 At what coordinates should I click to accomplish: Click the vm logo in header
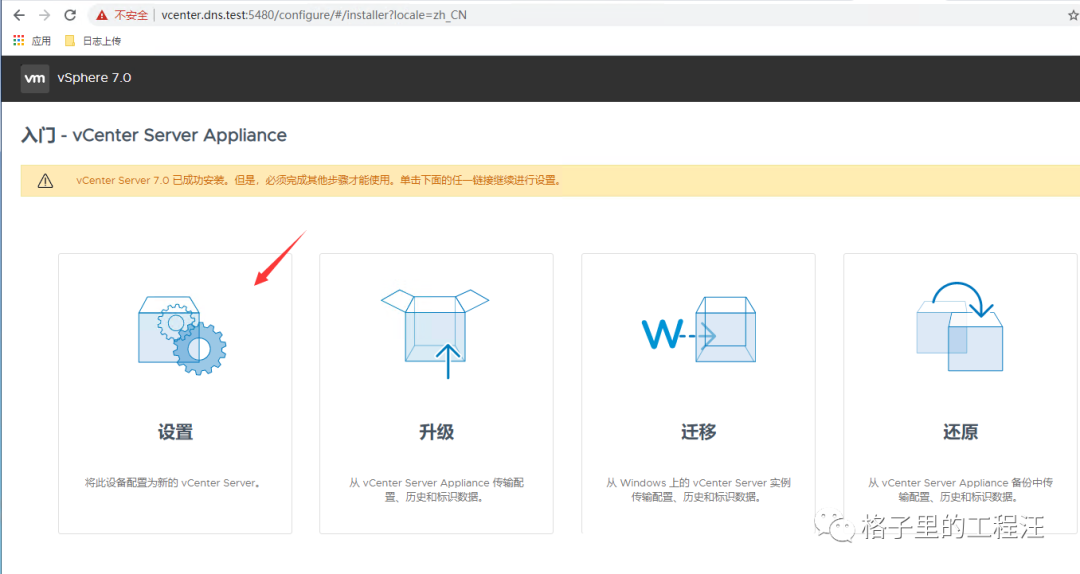(34, 78)
